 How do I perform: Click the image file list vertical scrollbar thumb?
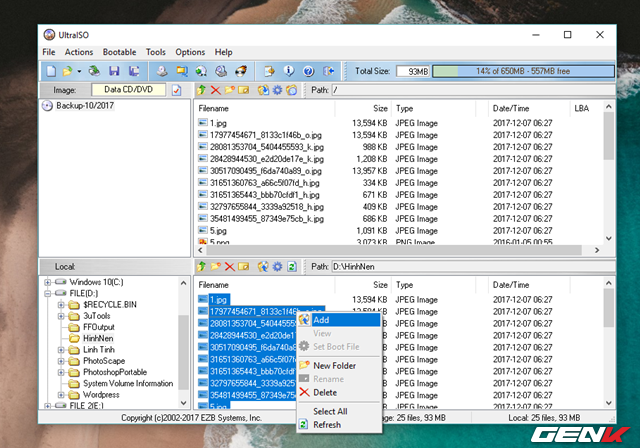click(x=609, y=137)
